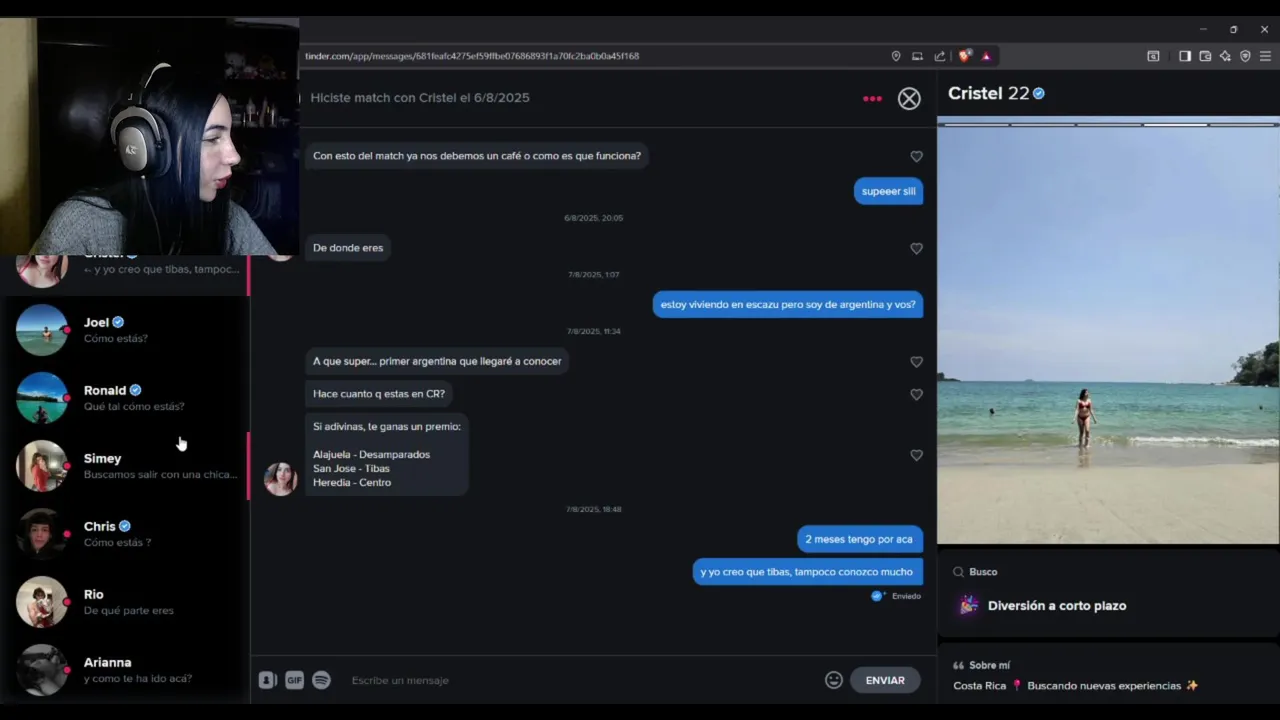The image size is (1280, 720).
Task: Click 'Hiciste match con Cristel el 6/8/2025'
Action: click(x=420, y=98)
